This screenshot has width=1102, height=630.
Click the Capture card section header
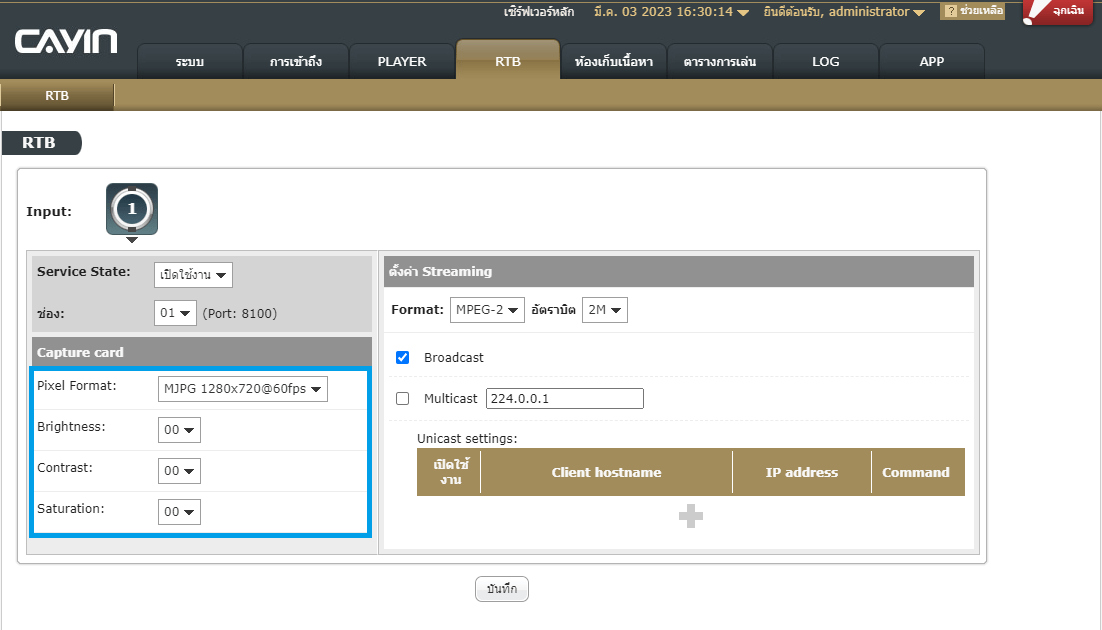coord(202,352)
